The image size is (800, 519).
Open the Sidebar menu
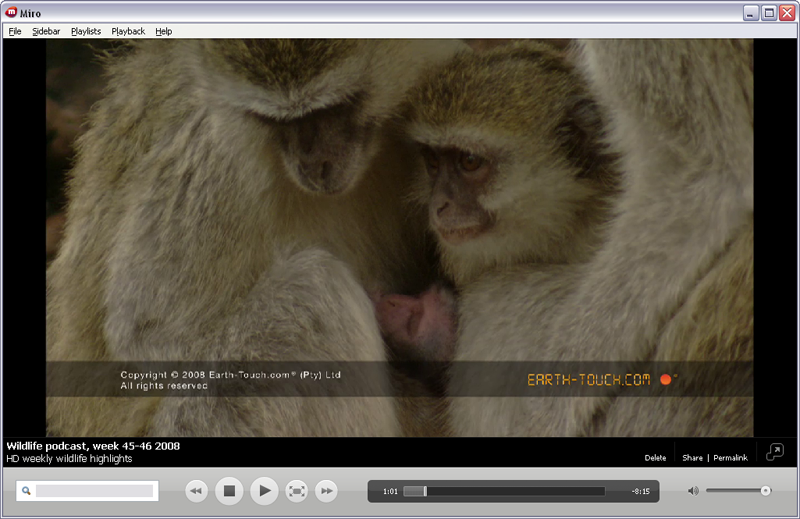point(46,31)
